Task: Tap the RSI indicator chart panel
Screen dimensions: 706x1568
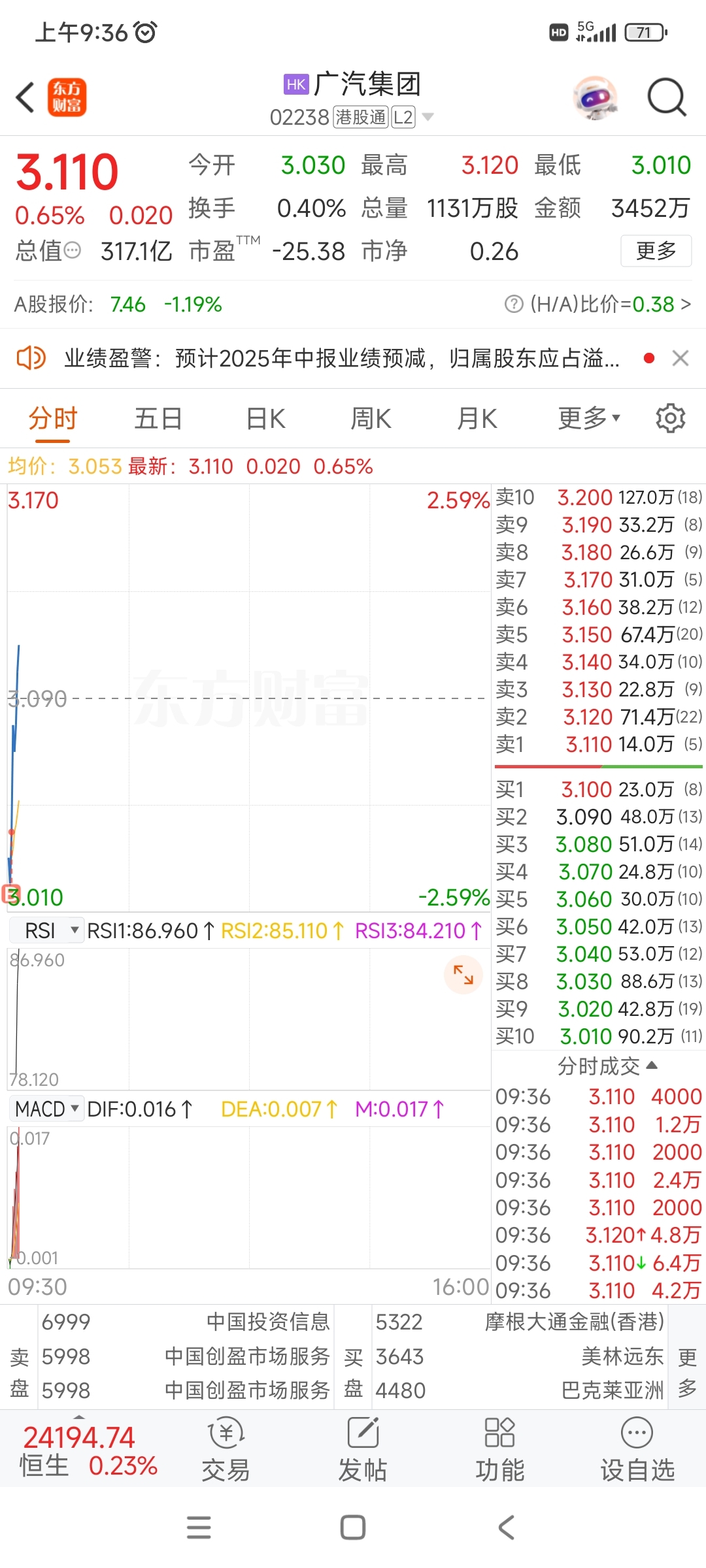Action: pyautogui.click(x=248, y=1018)
